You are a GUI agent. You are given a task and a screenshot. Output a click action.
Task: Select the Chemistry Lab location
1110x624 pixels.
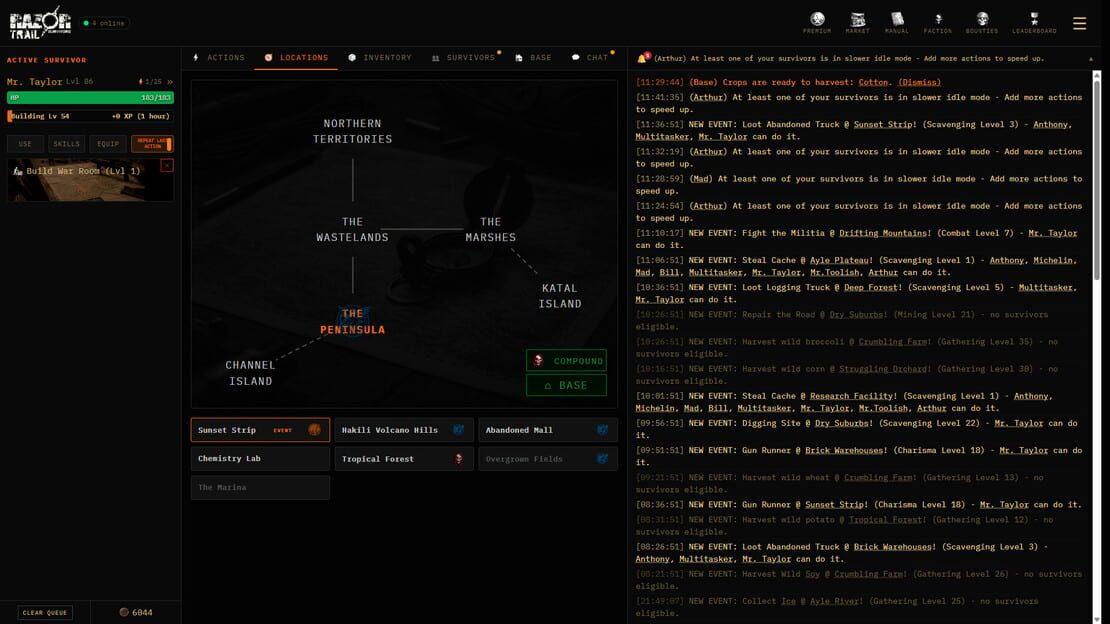click(x=260, y=458)
